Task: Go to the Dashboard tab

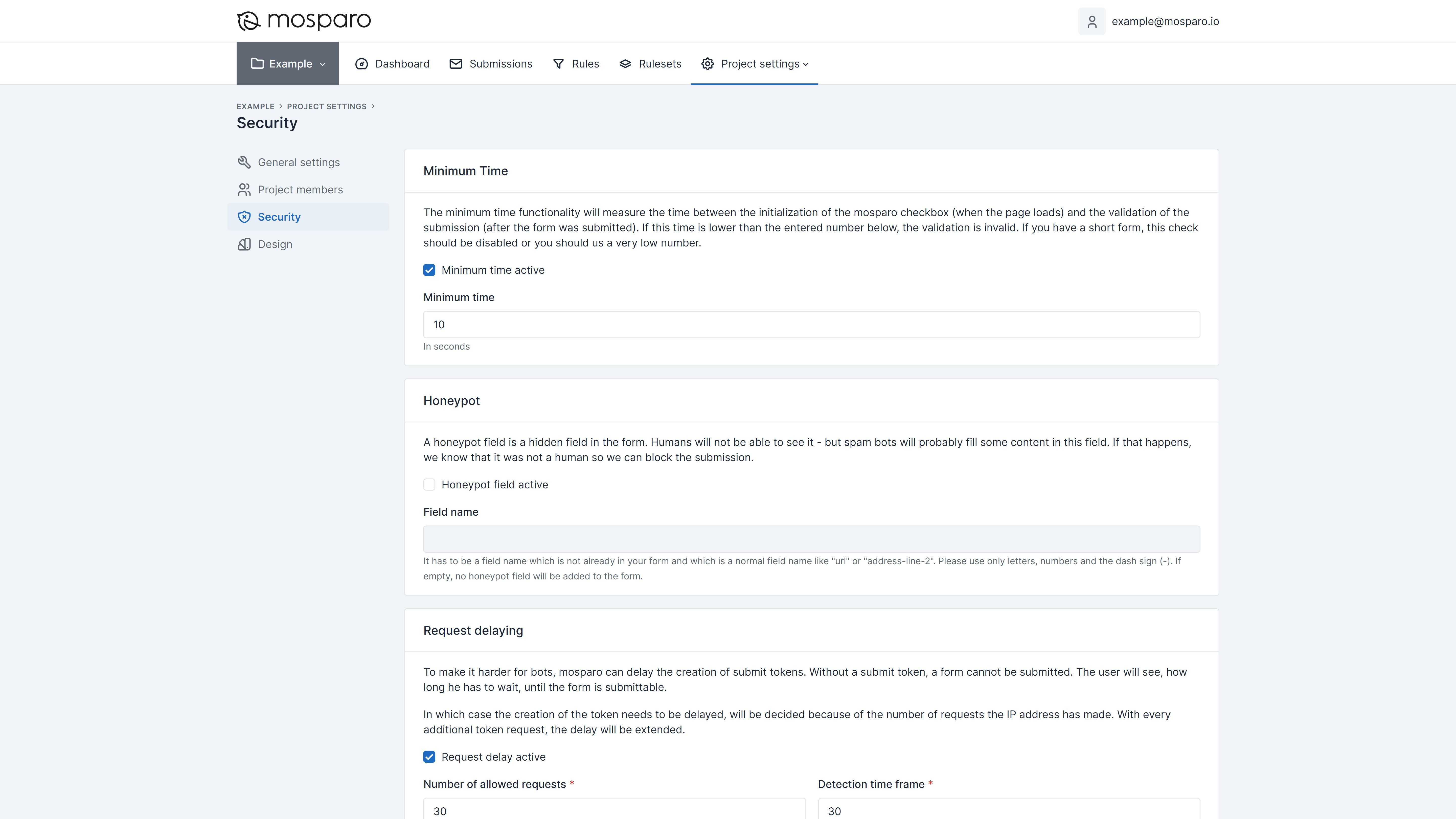Action: coord(392,64)
